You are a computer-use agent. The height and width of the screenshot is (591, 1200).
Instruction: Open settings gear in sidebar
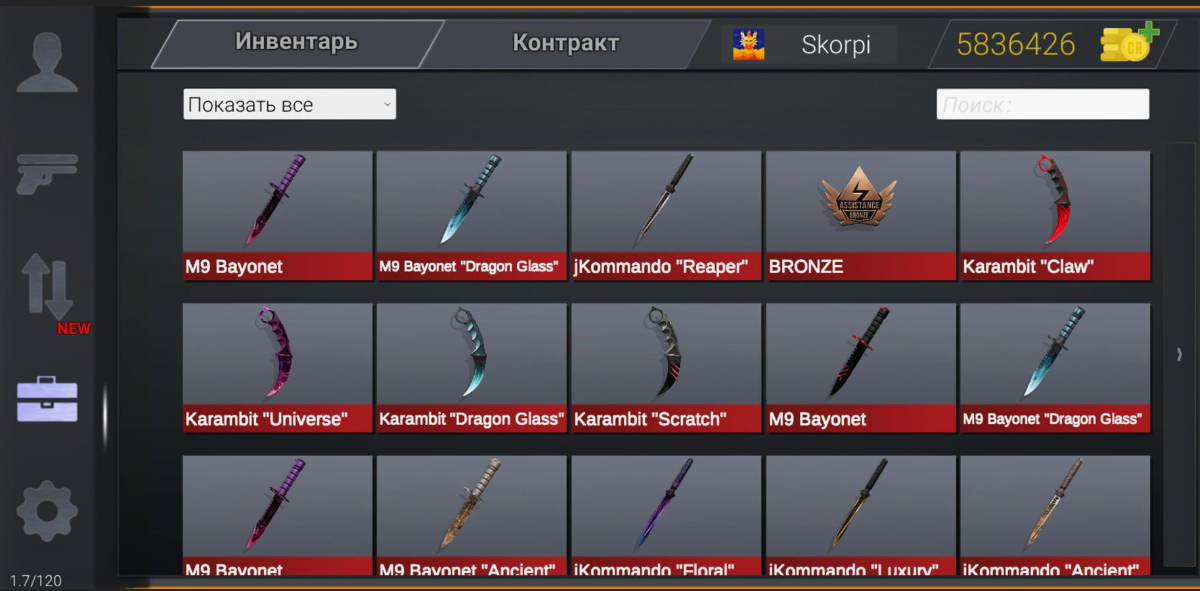click(47, 511)
